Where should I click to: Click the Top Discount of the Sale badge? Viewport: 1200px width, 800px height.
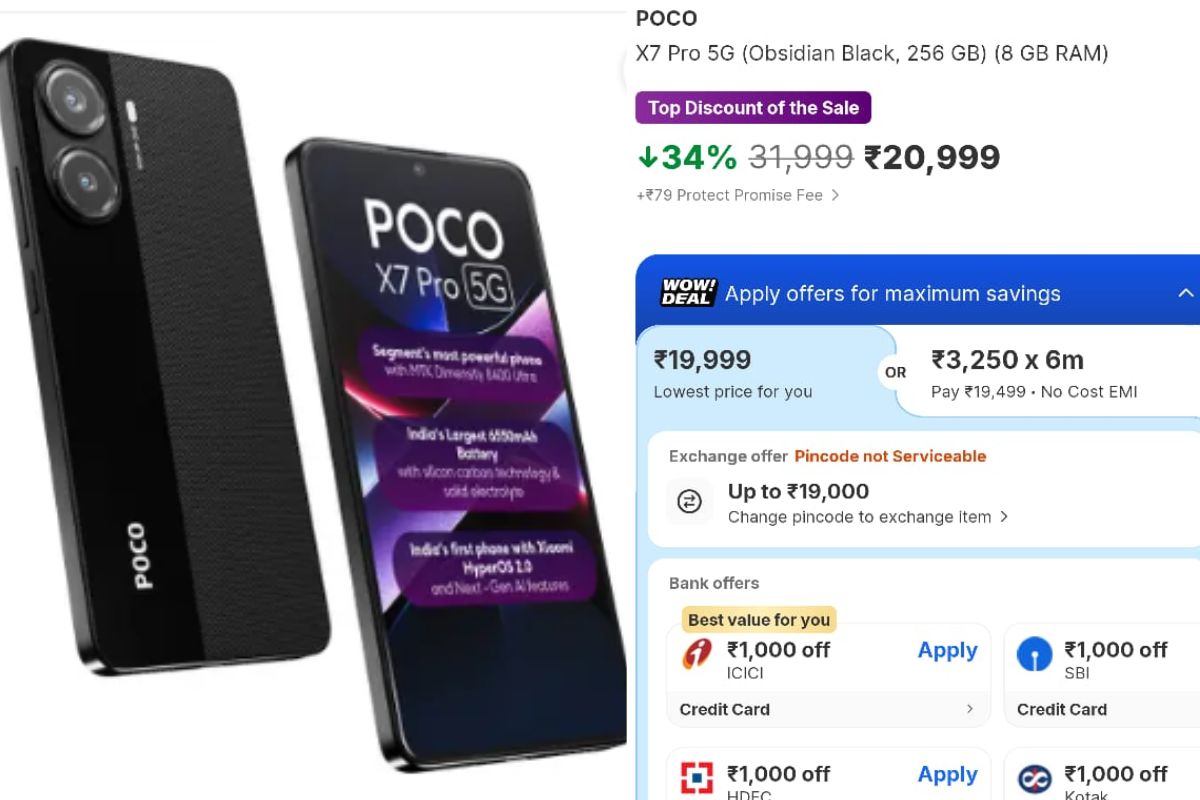pos(753,107)
